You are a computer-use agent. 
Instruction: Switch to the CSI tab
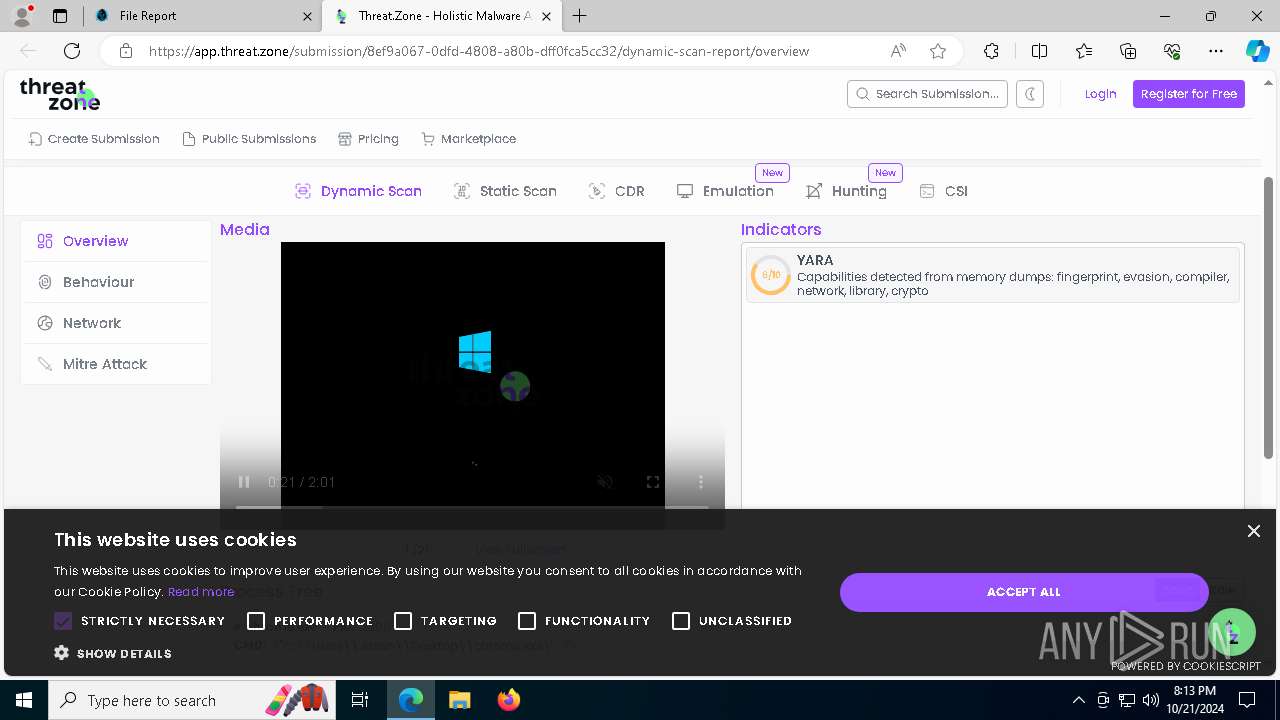943,191
